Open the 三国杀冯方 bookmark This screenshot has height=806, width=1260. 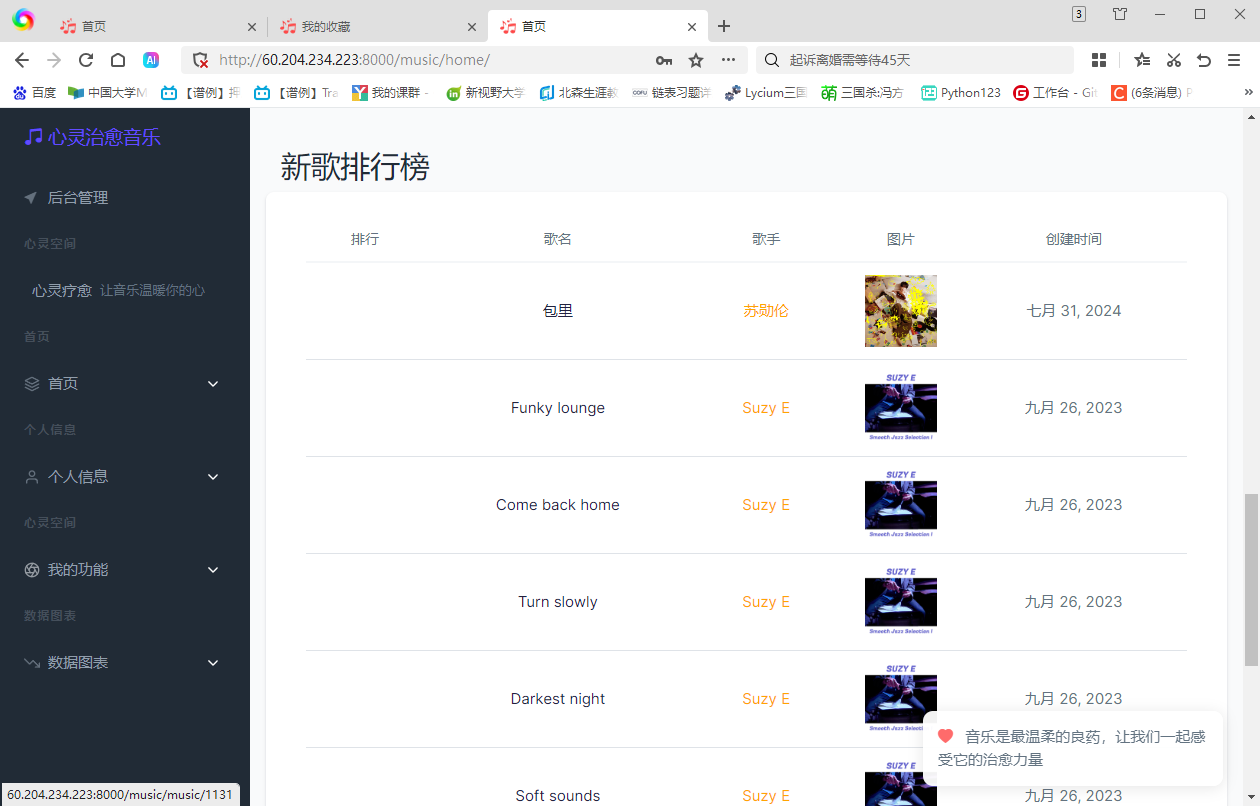(x=863, y=92)
